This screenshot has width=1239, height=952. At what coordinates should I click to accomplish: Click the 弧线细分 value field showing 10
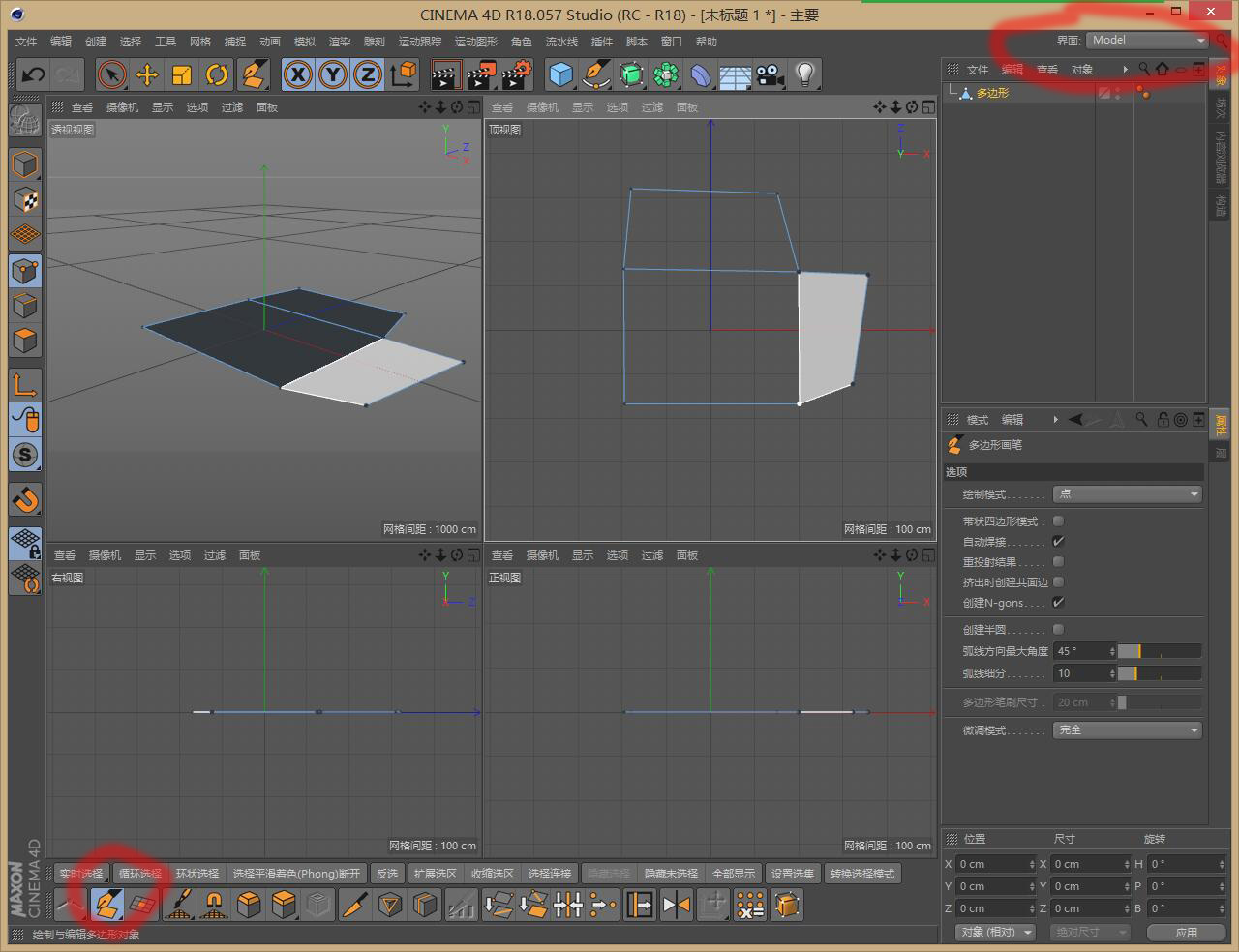click(x=1084, y=674)
